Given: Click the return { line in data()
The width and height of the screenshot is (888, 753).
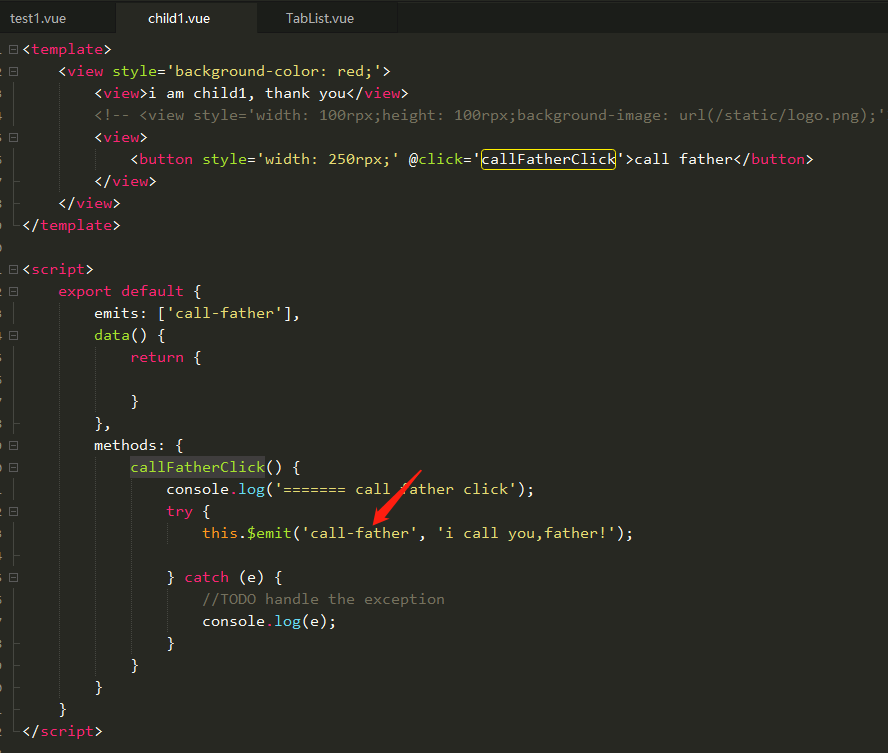Looking at the screenshot, I should point(165,357).
